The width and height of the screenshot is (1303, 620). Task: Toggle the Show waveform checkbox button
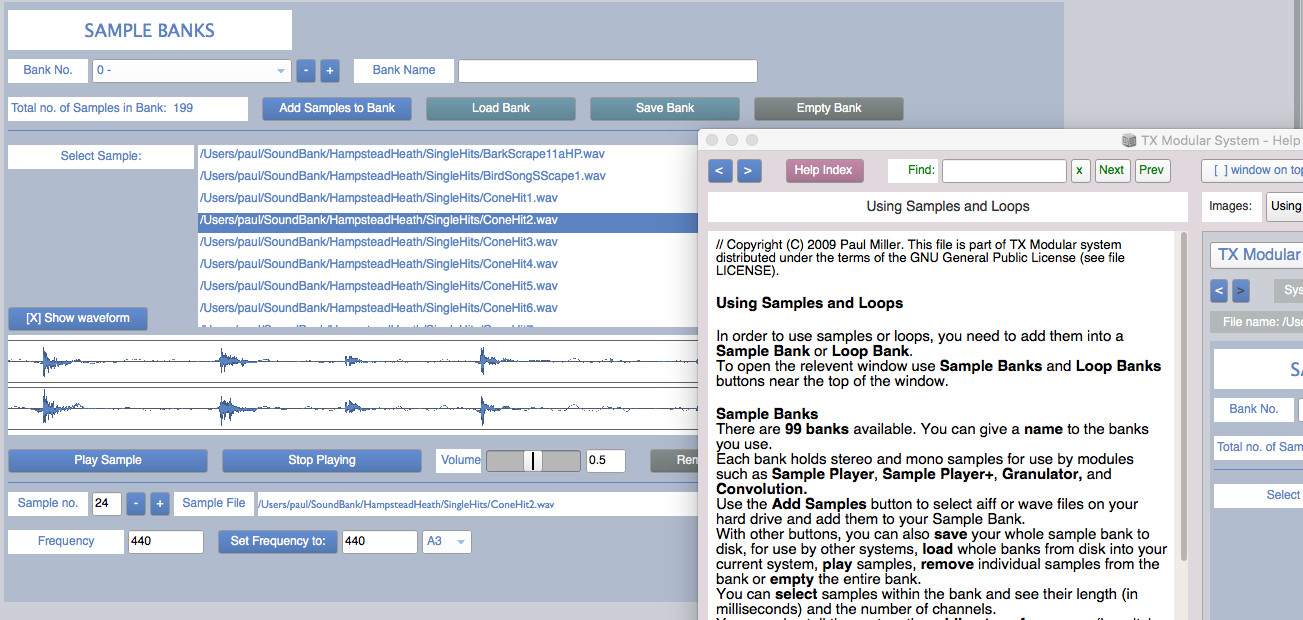pos(78,318)
